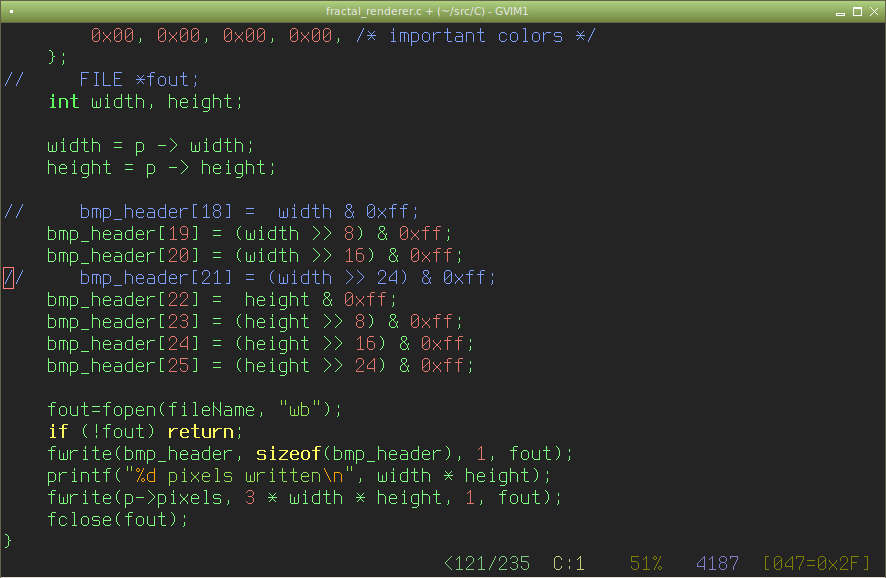Click the commented 'bmp_header[21]' line
Screen dimensions: 886x578
(x=249, y=278)
